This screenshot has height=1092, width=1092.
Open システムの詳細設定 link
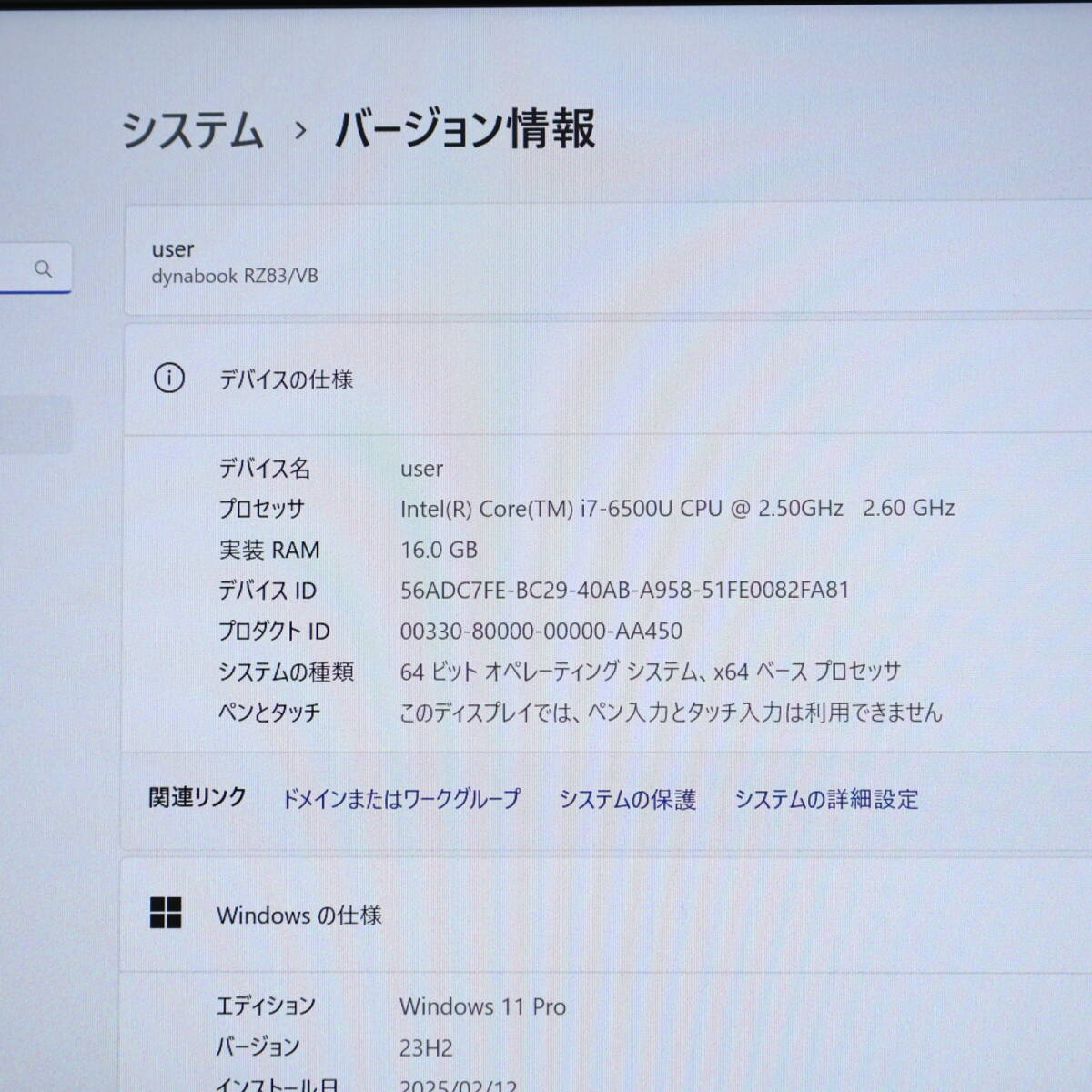pyautogui.click(x=826, y=799)
